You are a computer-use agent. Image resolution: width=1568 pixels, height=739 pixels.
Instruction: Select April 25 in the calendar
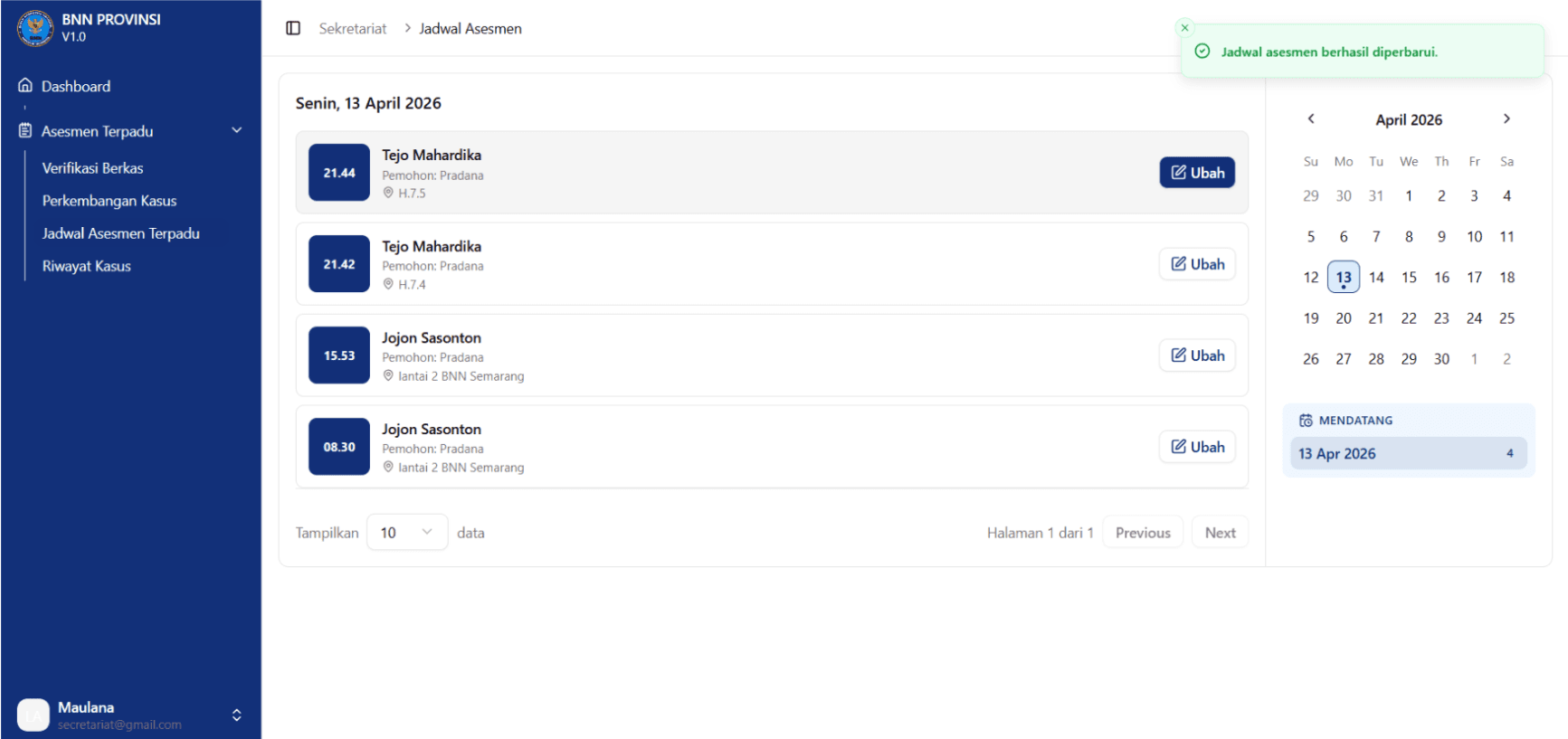[x=1506, y=317]
